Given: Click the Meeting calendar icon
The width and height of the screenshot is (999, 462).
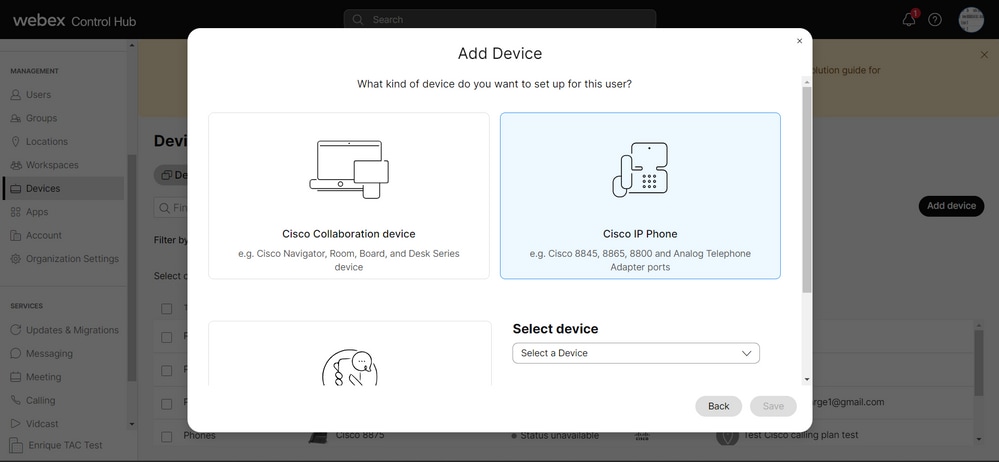Looking at the screenshot, I should (x=16, y=377).
